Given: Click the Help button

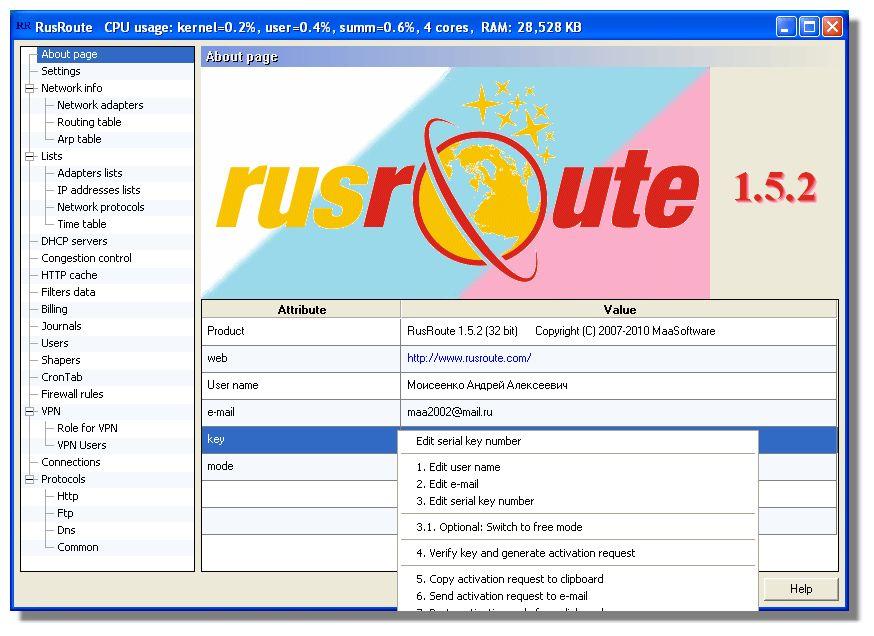Looking at the screenshot, I should point(800,589).
